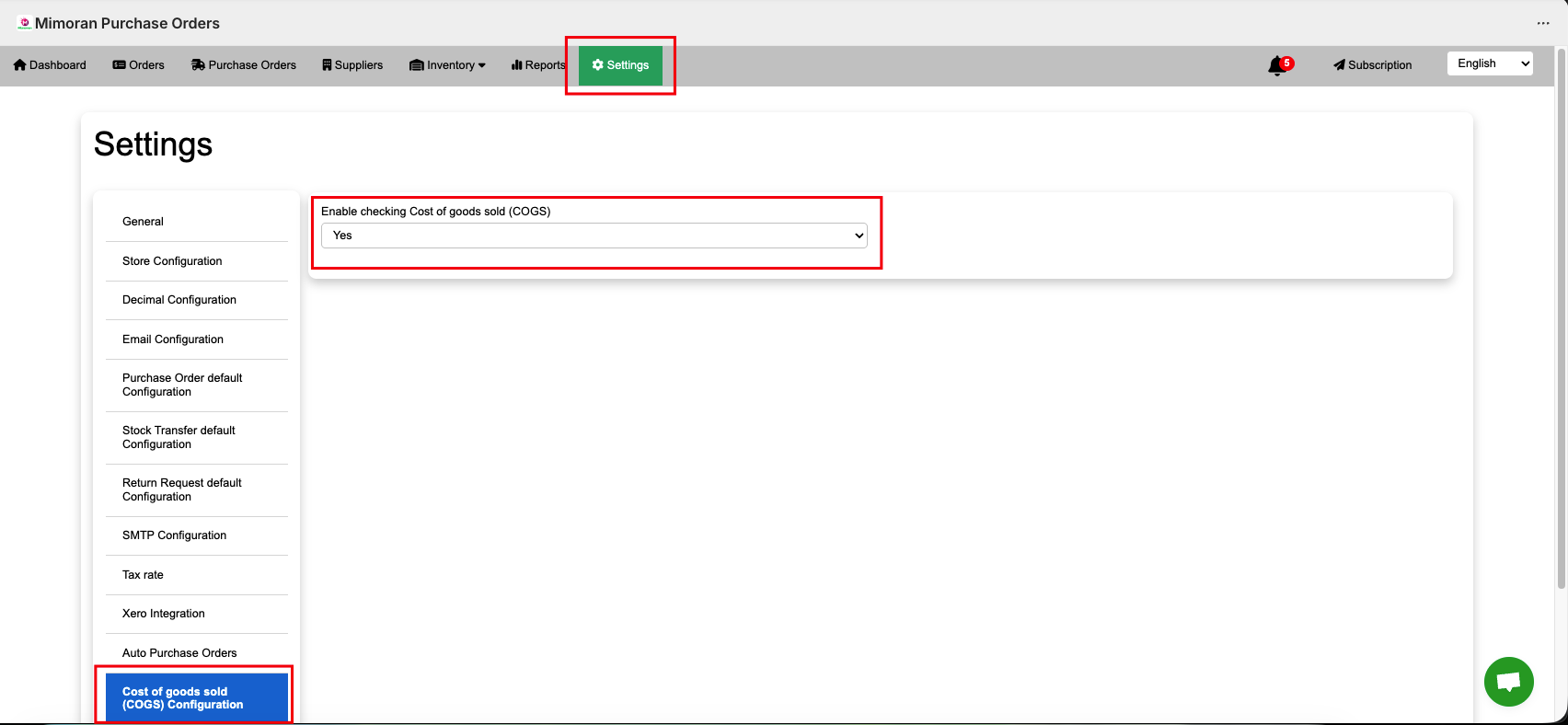The height and width of the screenshot is (725, 1568).
Task: Open Purchase Orders via truck icon
Action: [198, 65]
